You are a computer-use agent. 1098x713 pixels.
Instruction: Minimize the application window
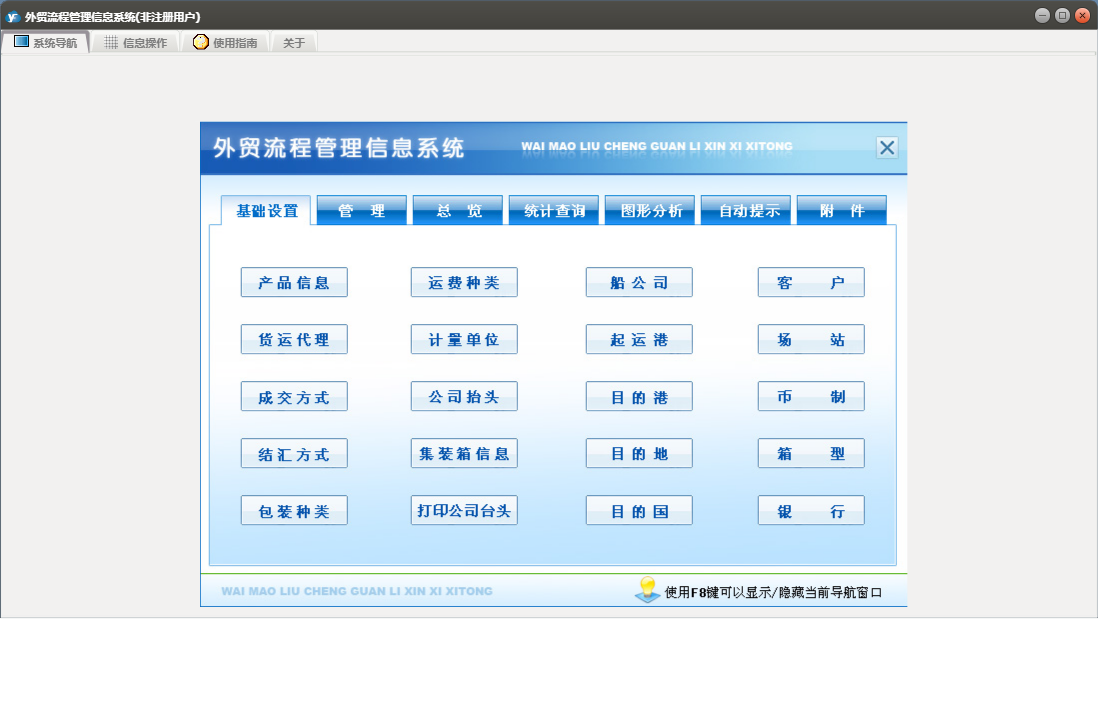click(1042, 15)
